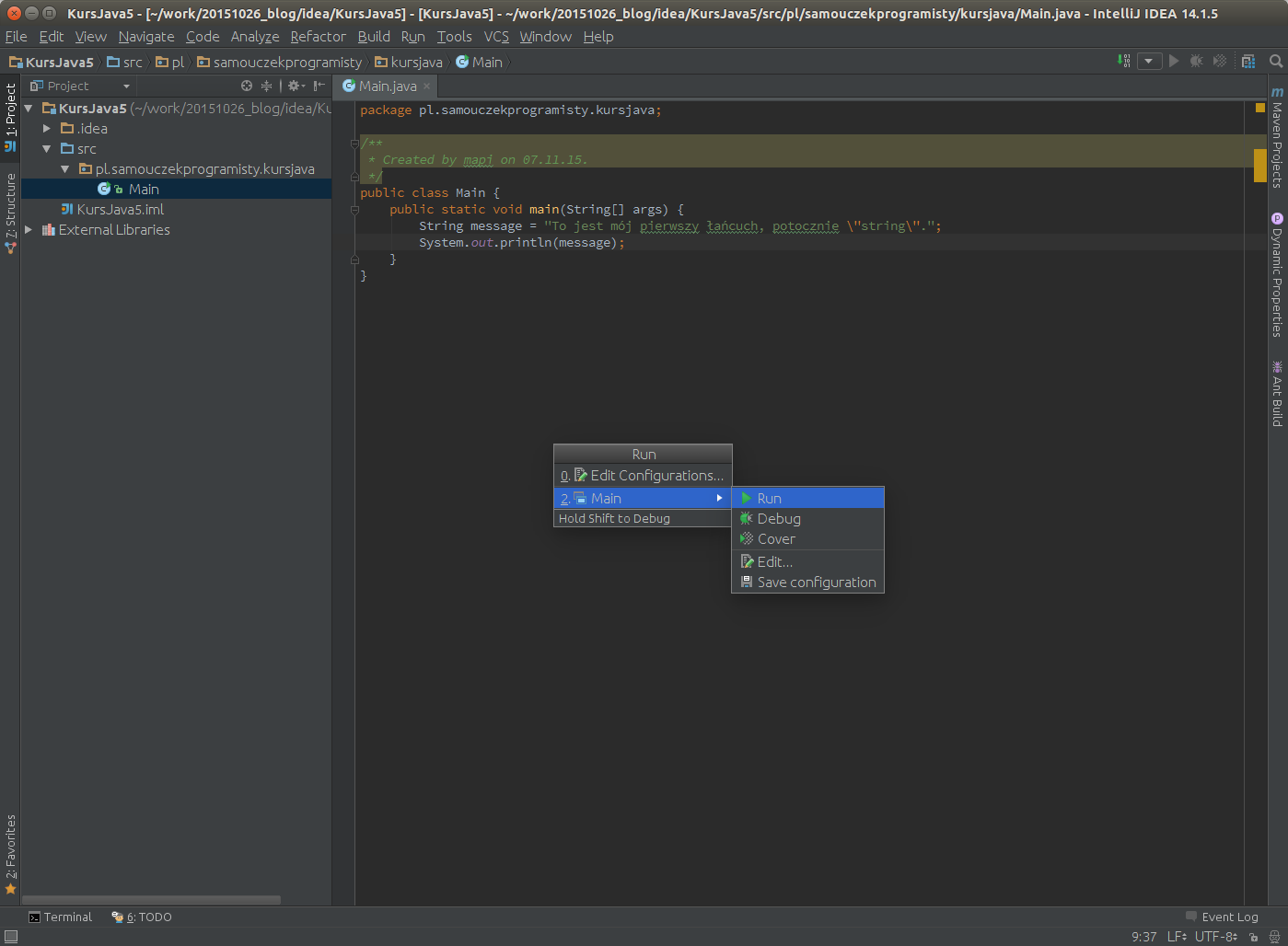
Task: Change the UTF-8 file encoding in status bar
Action: tap(1216, 937)
